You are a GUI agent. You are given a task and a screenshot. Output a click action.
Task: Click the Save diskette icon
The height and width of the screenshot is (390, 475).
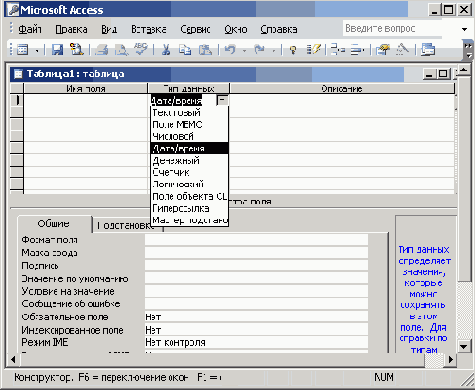(57, 50)
